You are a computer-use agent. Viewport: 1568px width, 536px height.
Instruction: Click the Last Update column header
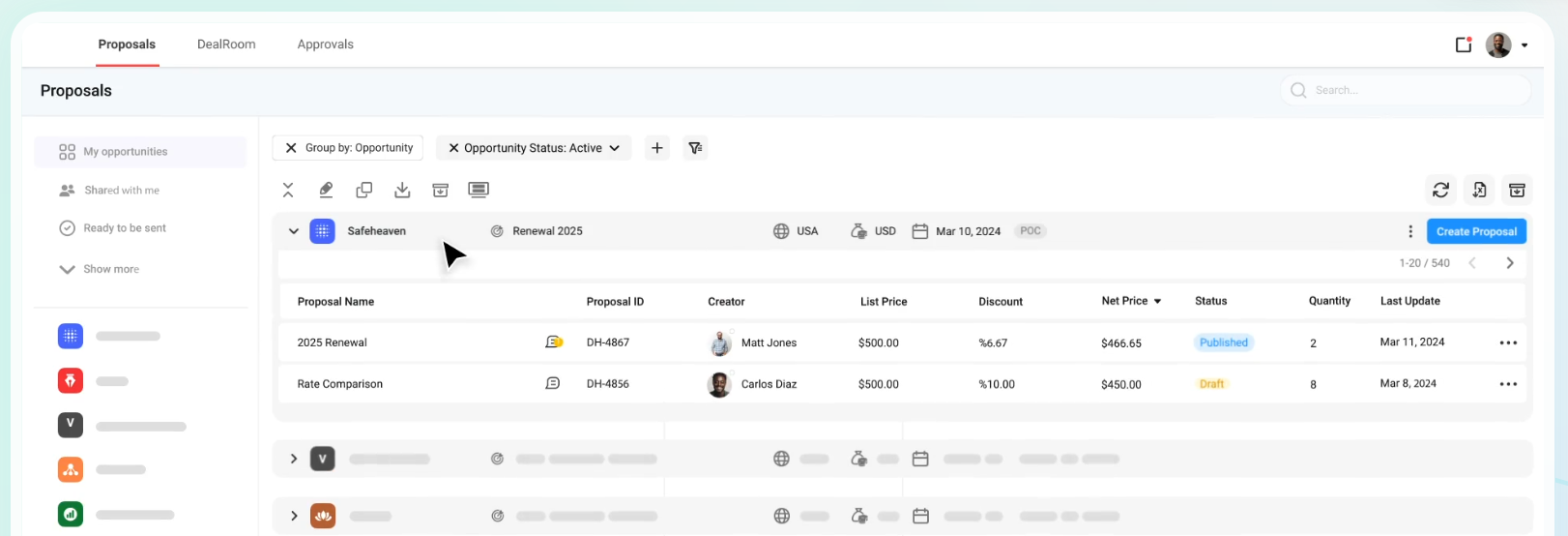(1409, 301)
